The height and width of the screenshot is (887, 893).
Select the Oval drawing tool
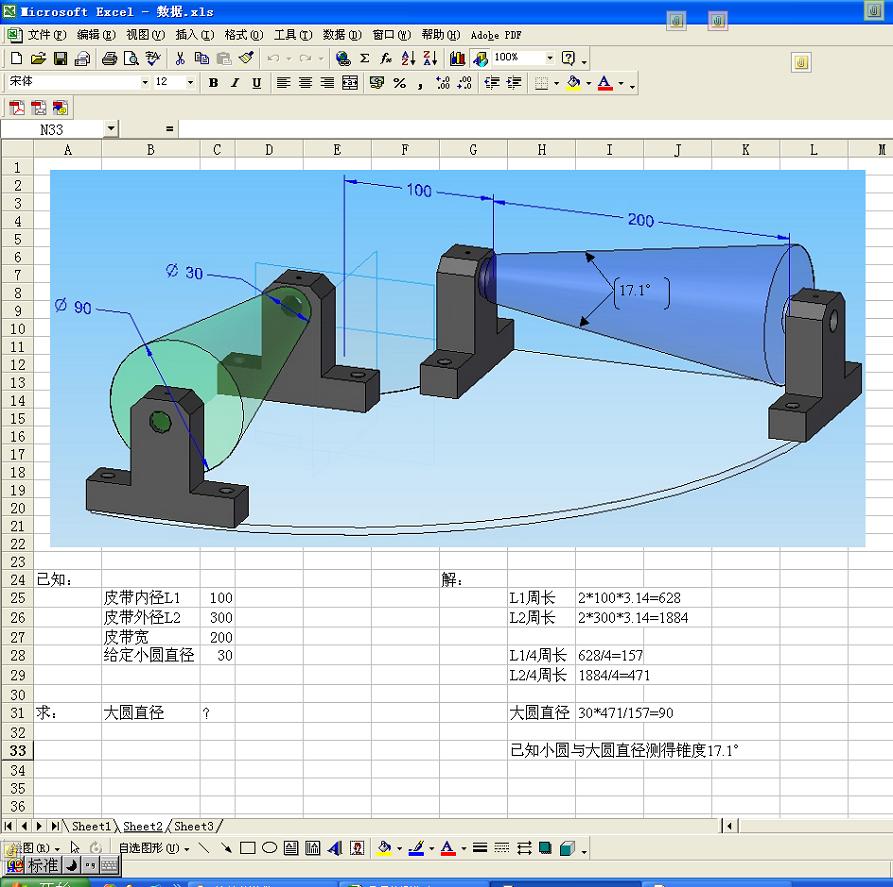coord(269,848)
